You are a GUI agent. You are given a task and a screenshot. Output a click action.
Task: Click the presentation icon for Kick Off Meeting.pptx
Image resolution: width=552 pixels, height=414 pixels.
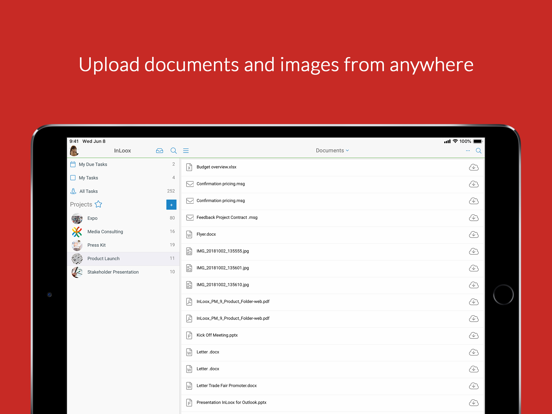point(189,335)
